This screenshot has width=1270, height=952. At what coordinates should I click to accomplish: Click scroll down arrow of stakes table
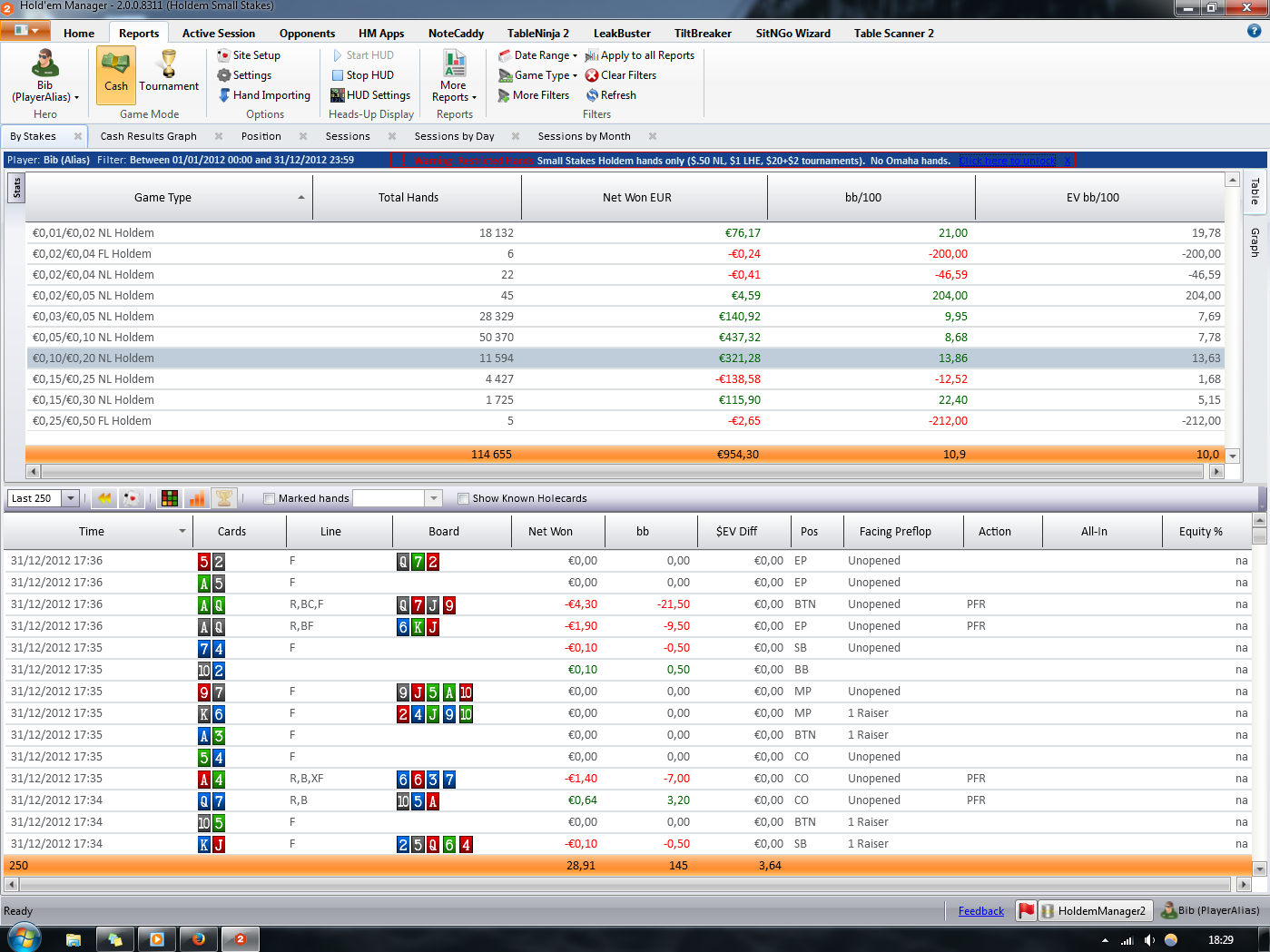point(1233,456)
